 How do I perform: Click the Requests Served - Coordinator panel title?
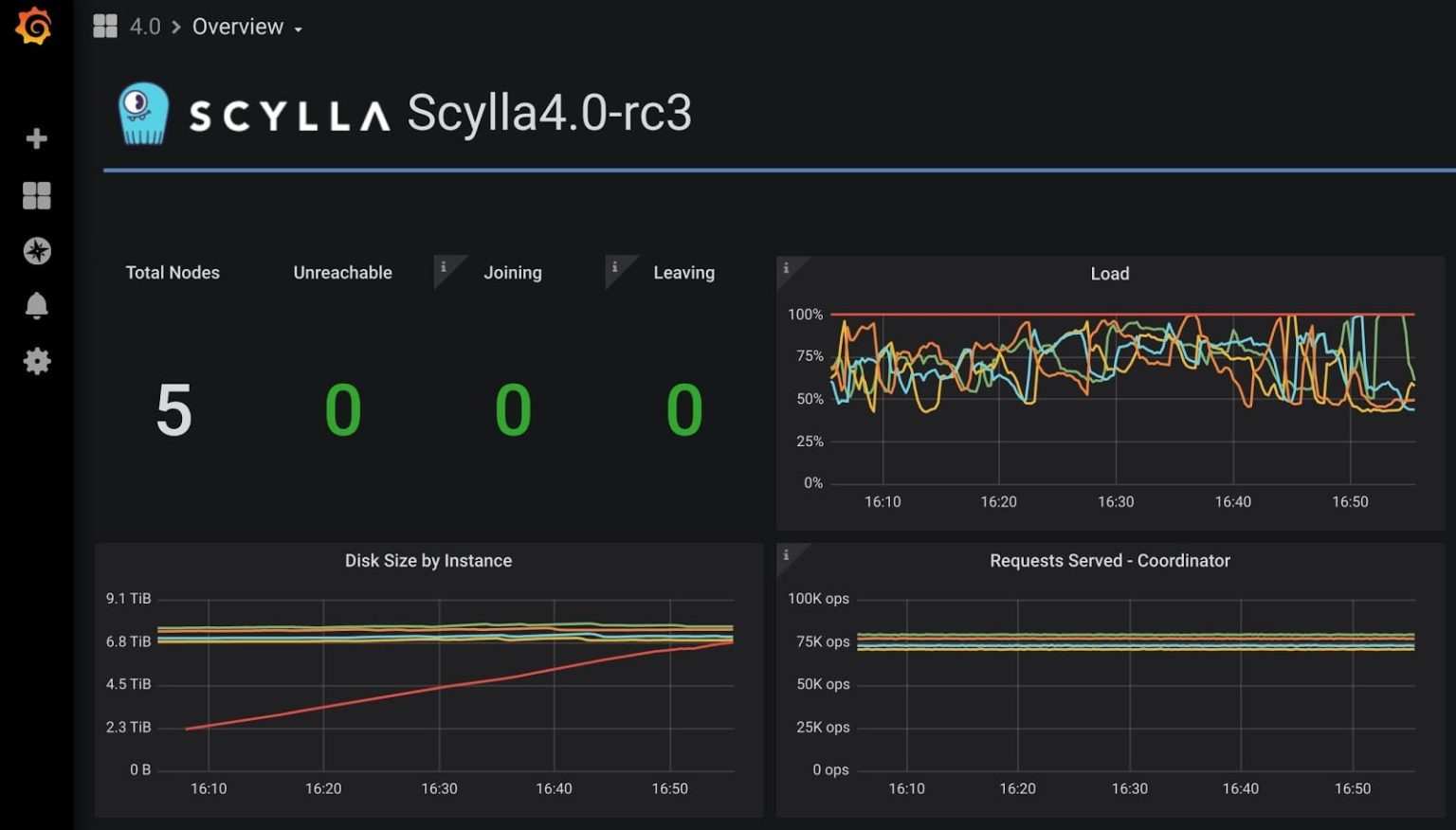[1108, 560]
